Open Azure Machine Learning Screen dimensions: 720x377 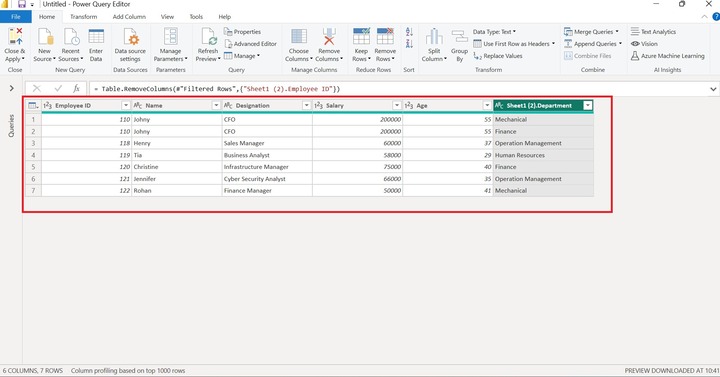667,56
